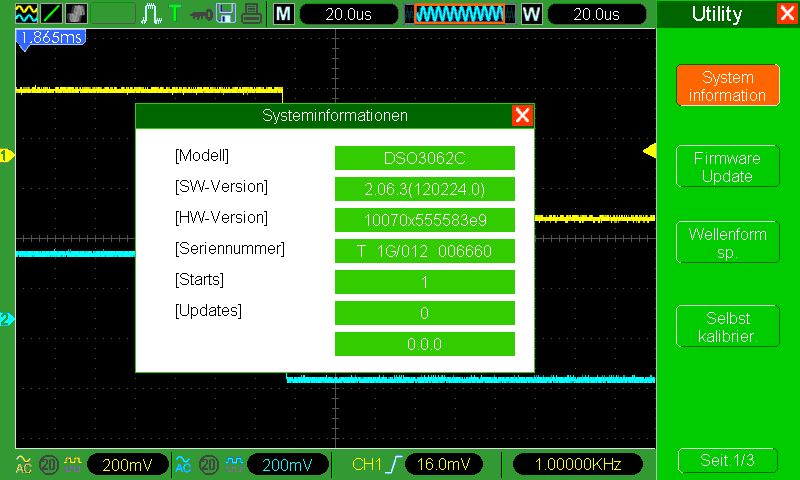Click CH1 yellow AC coupling icon
800x480 pixels.
click(23, 464)
